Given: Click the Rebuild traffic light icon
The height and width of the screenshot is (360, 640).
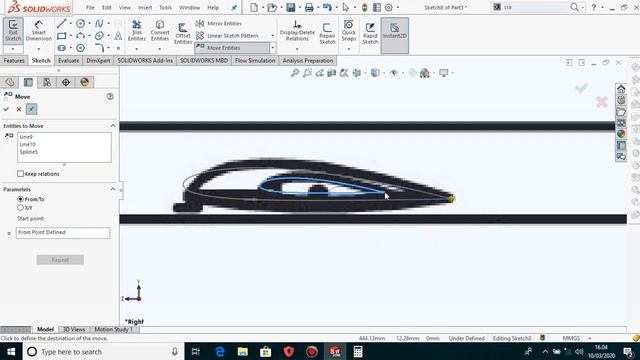Looking at the screenshot, I should tap(364, 7).
